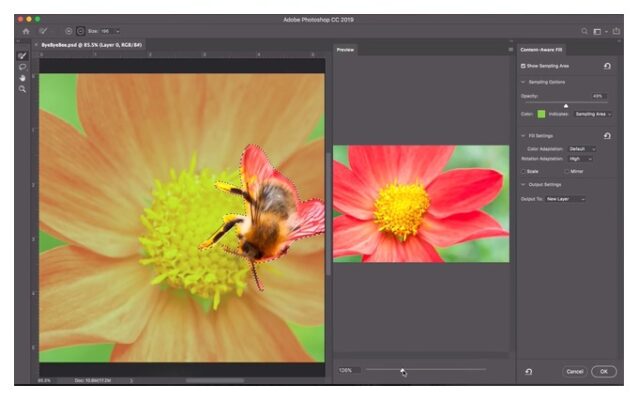Select the Hand tool

pyautogui.click(x=22, y=78)
